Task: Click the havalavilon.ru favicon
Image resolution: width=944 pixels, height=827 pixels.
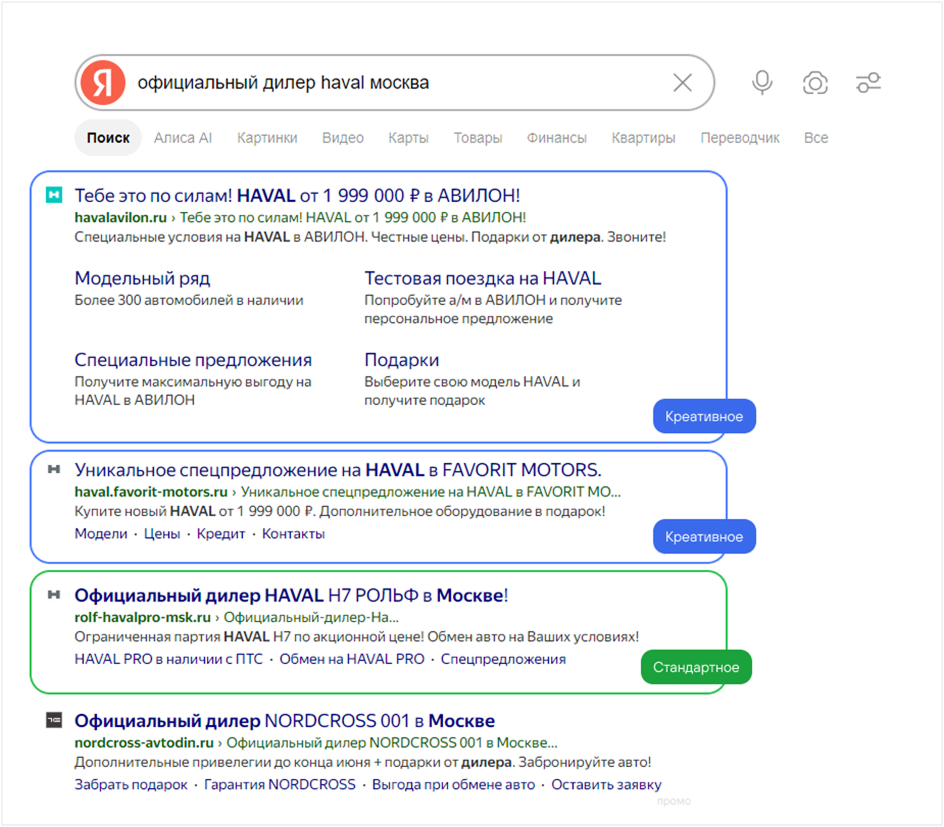Action: click(54, 194)
